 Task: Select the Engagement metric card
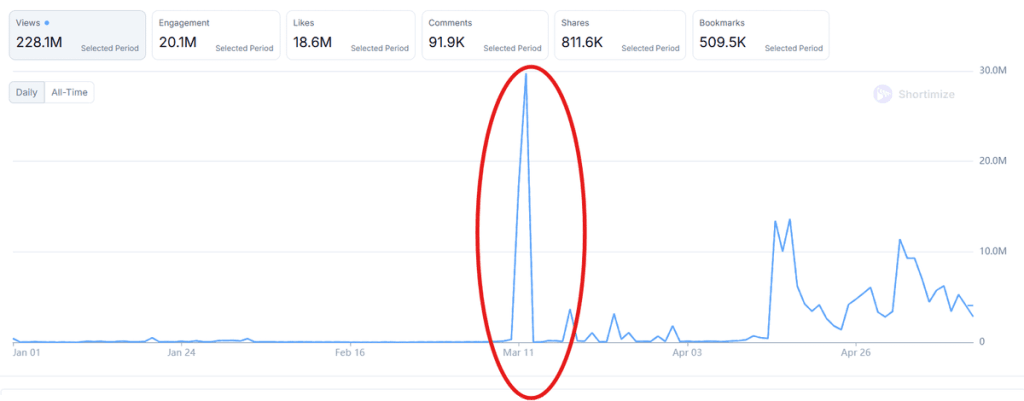(211, 34)
